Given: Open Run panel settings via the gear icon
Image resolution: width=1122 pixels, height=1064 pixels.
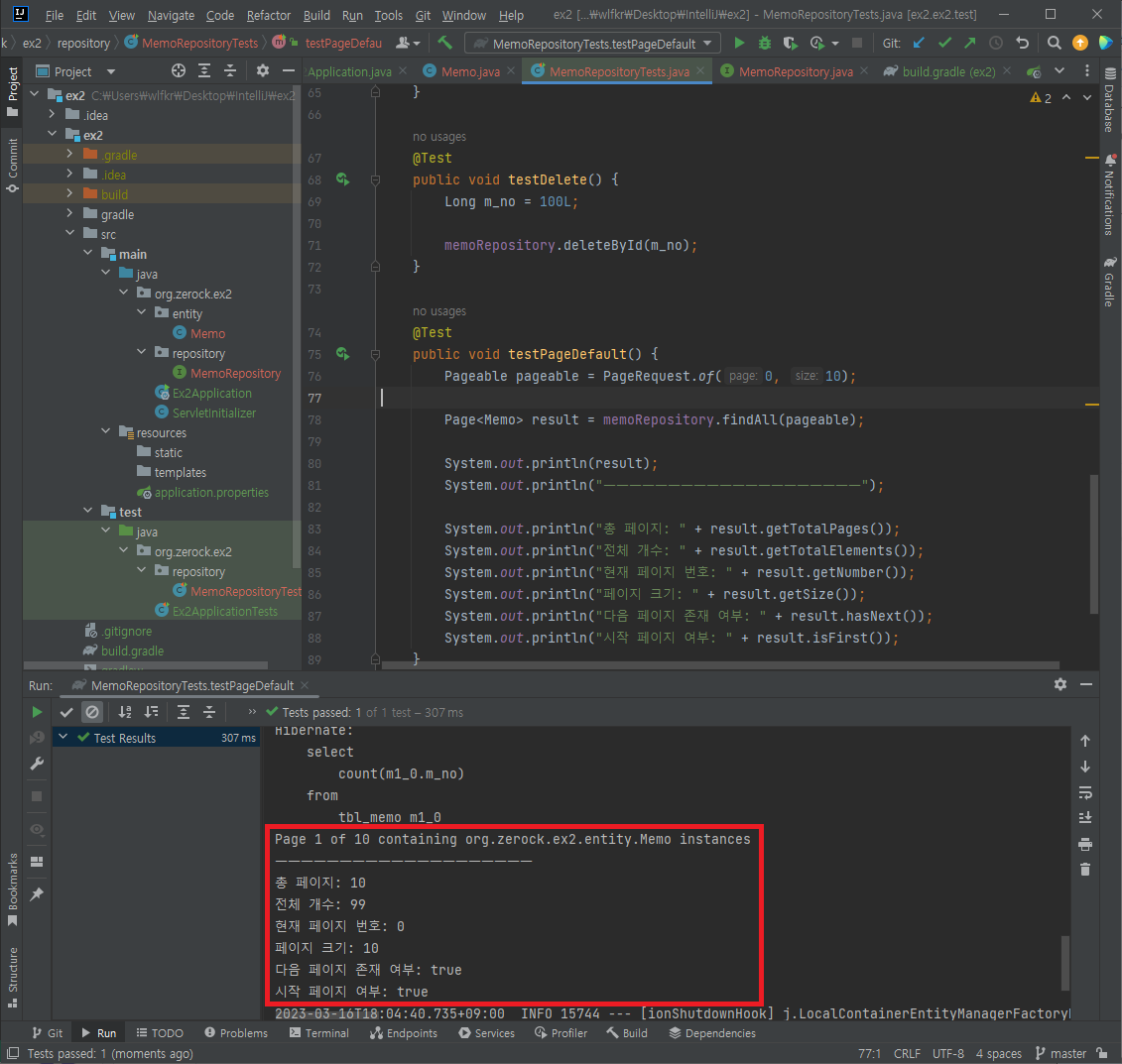Looking at the screenshot, I should click(1060, 684).
